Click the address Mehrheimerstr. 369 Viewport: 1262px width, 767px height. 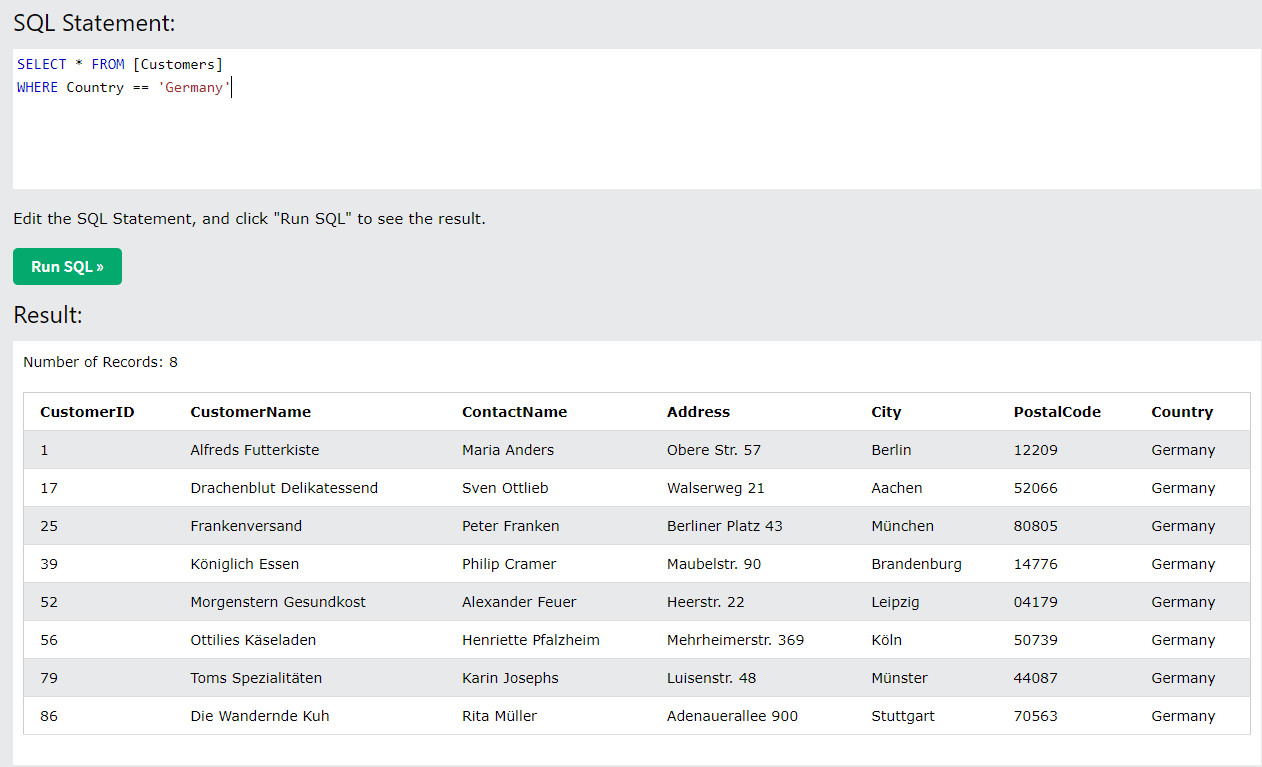[735, 640]
